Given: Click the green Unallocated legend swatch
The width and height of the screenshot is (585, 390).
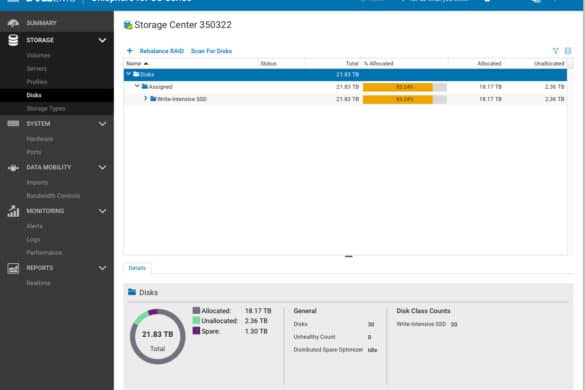Looking at the screenshot, I should [x=196, y=320].
